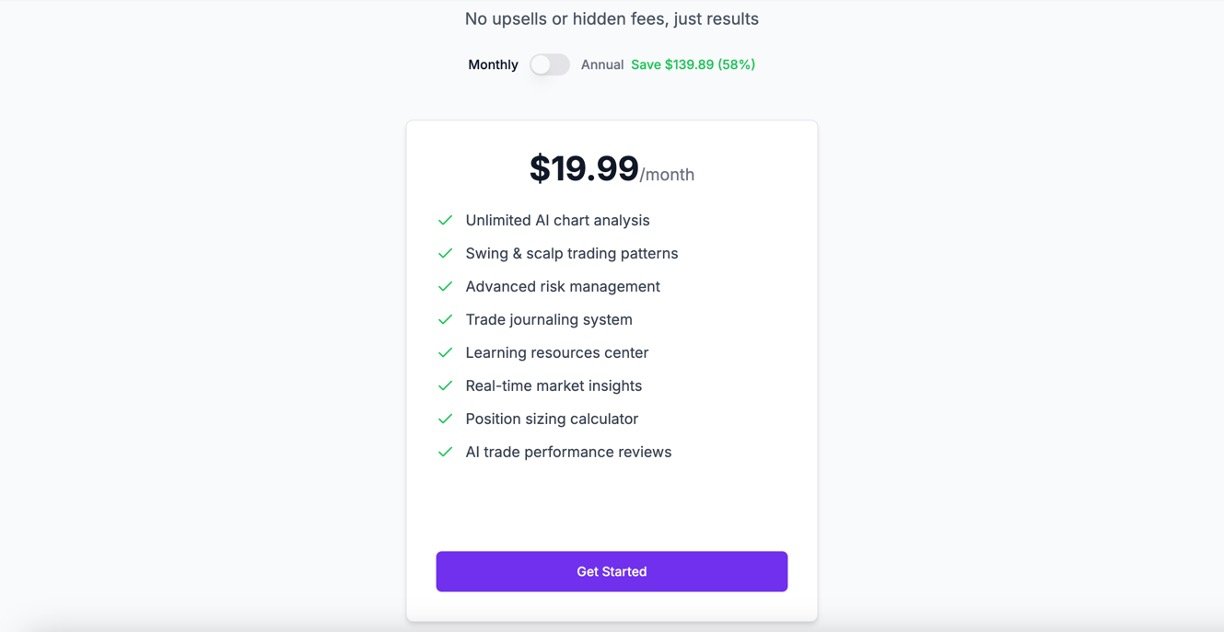Click the check icon beside Learning resources center
The width and height of the screenshot is (1224, 632).
[445, 352]
